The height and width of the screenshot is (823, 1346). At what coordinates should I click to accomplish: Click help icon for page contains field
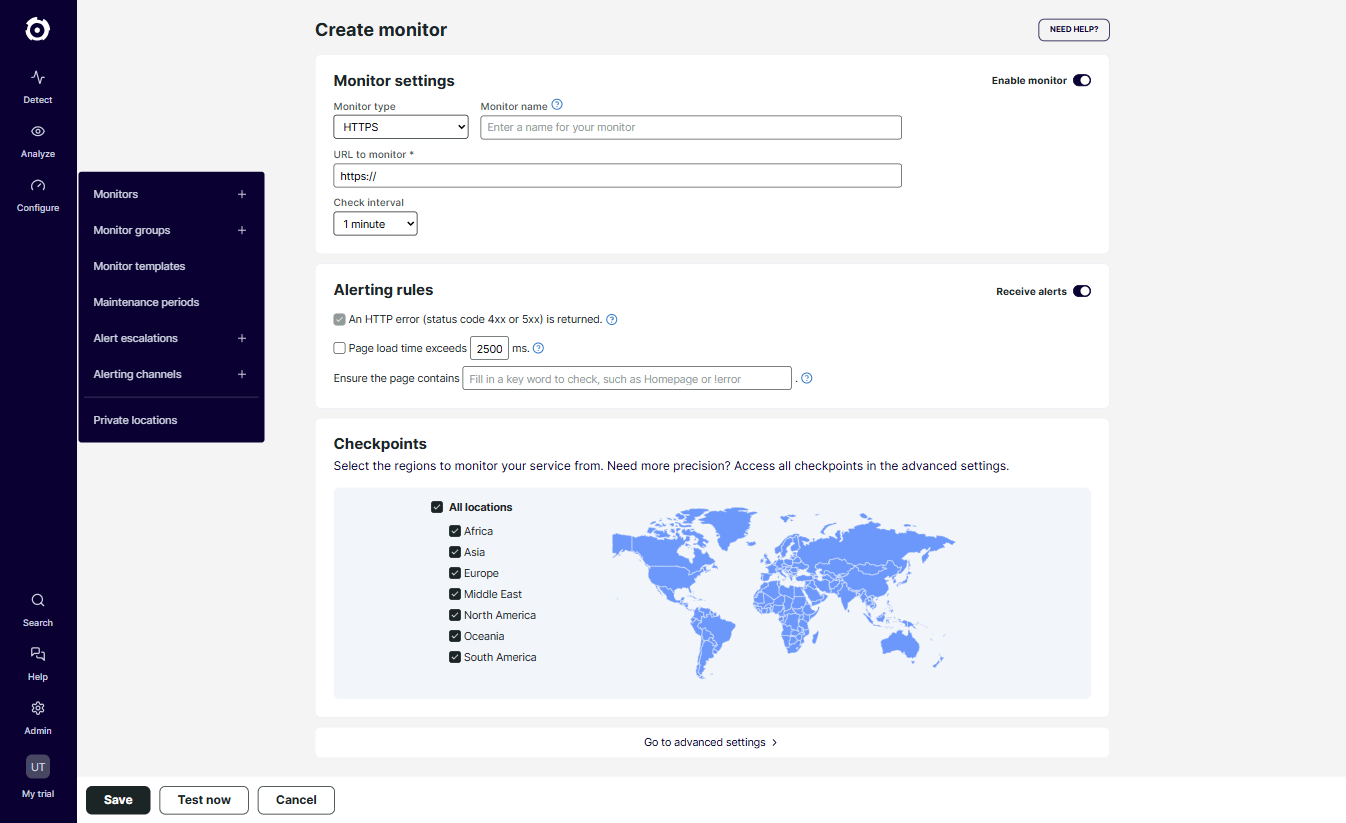[807, 378]
